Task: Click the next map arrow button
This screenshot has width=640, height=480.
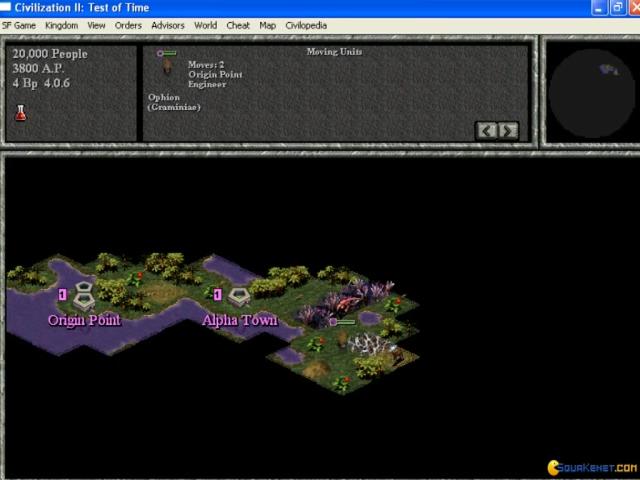Action: [508, 131]
